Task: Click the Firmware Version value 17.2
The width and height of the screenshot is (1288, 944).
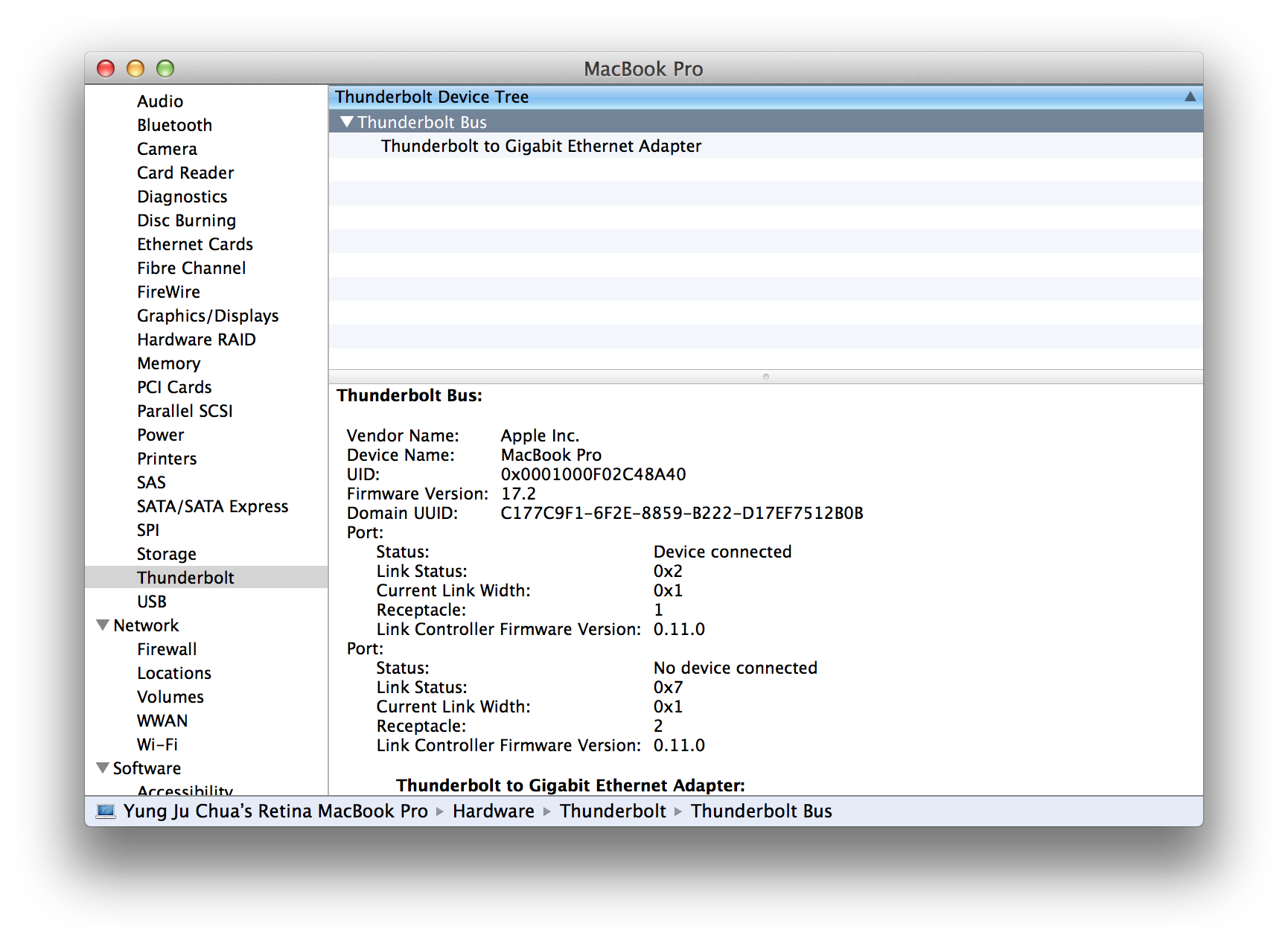Action: click(x=518, y=494)
